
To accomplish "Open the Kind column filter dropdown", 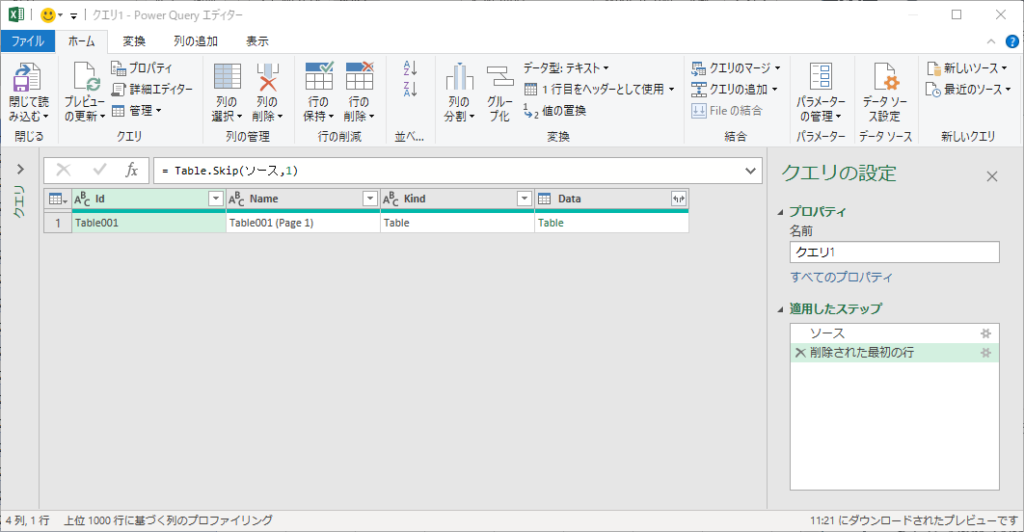I will 523,199.
